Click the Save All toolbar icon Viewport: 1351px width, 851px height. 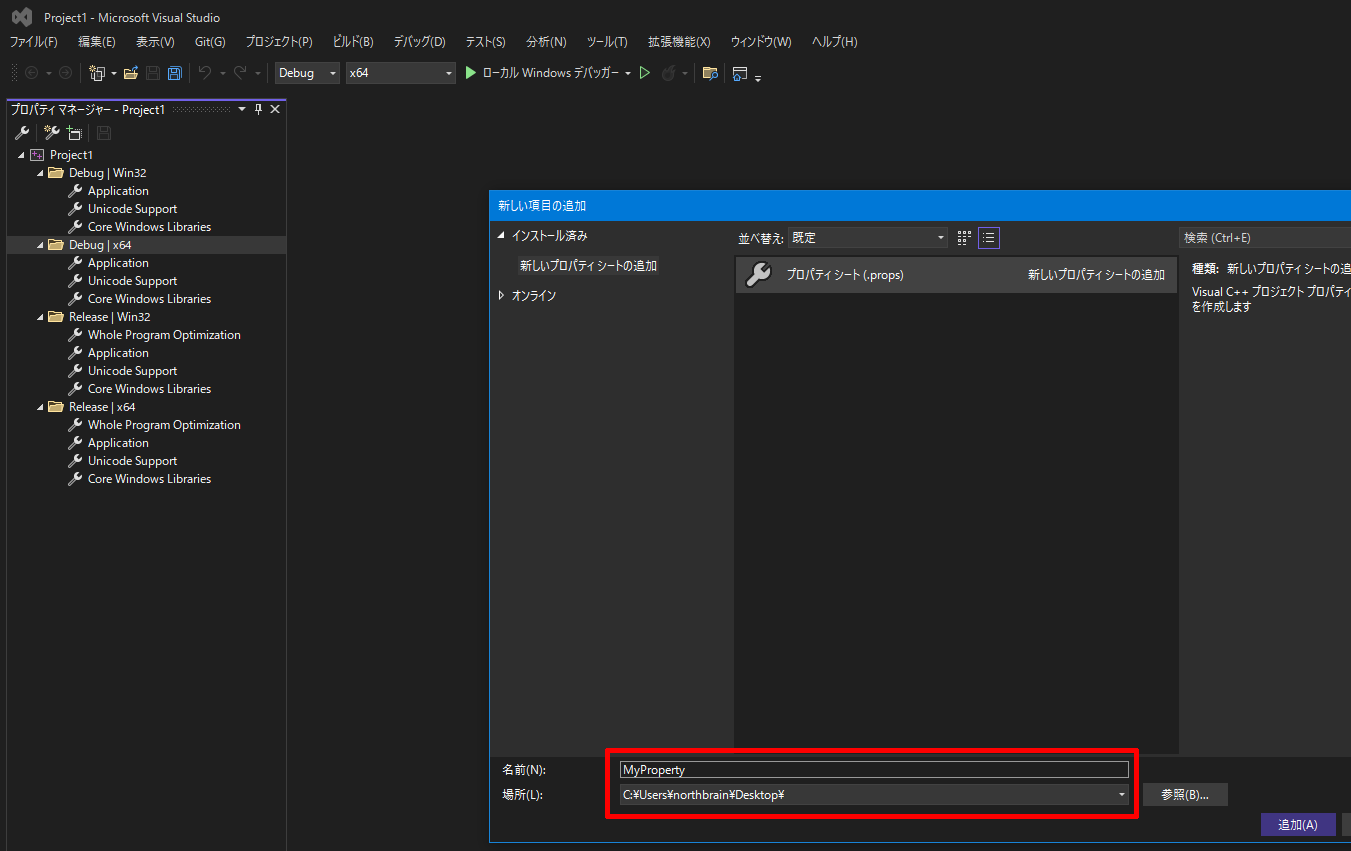tap(175, 73)
